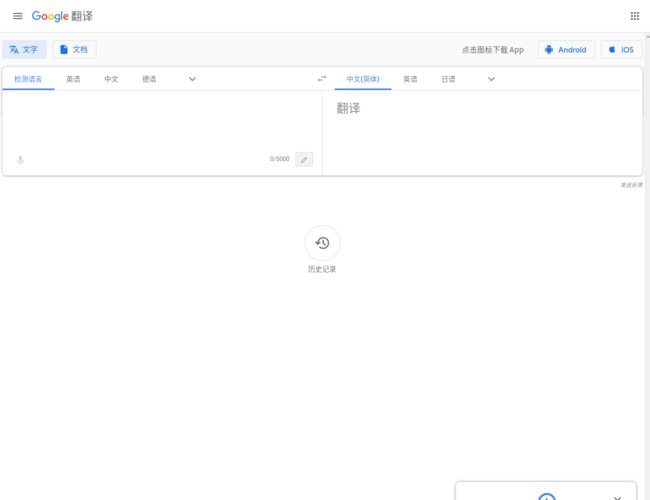Choose 英语 as target language
This screenshot has width=650, height=500.
[x=410, y=79]
